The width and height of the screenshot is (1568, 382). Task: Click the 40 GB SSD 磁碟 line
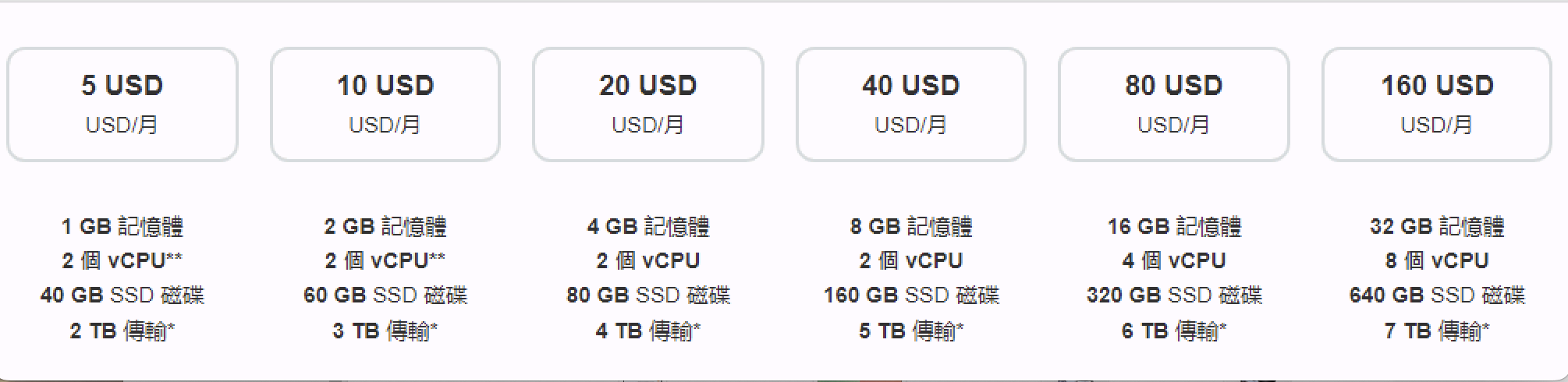(122, 295)
